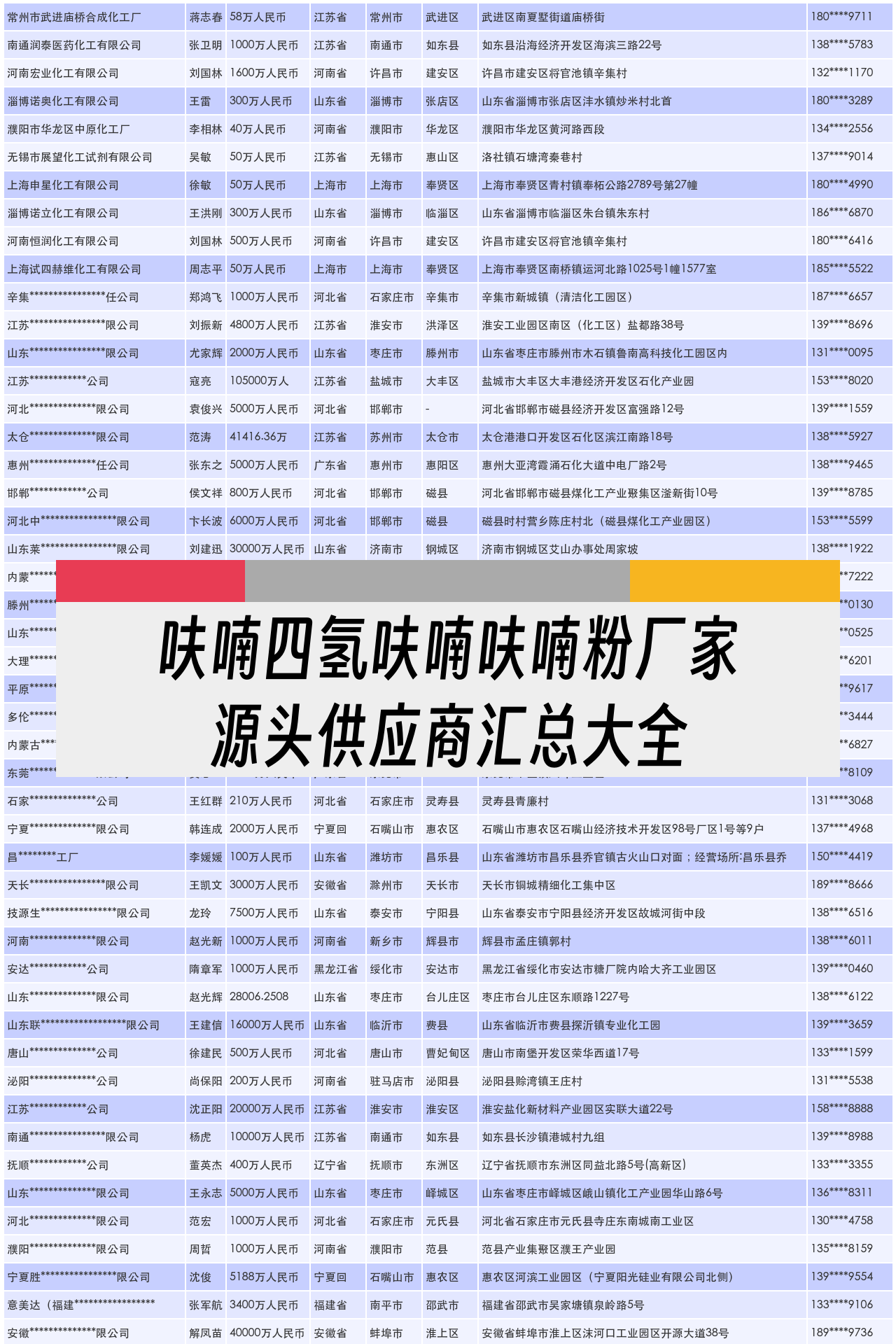896x1344 pixels.
Task: Select the 上海申星化工有限公司 row name
Action: pos(63,185)
